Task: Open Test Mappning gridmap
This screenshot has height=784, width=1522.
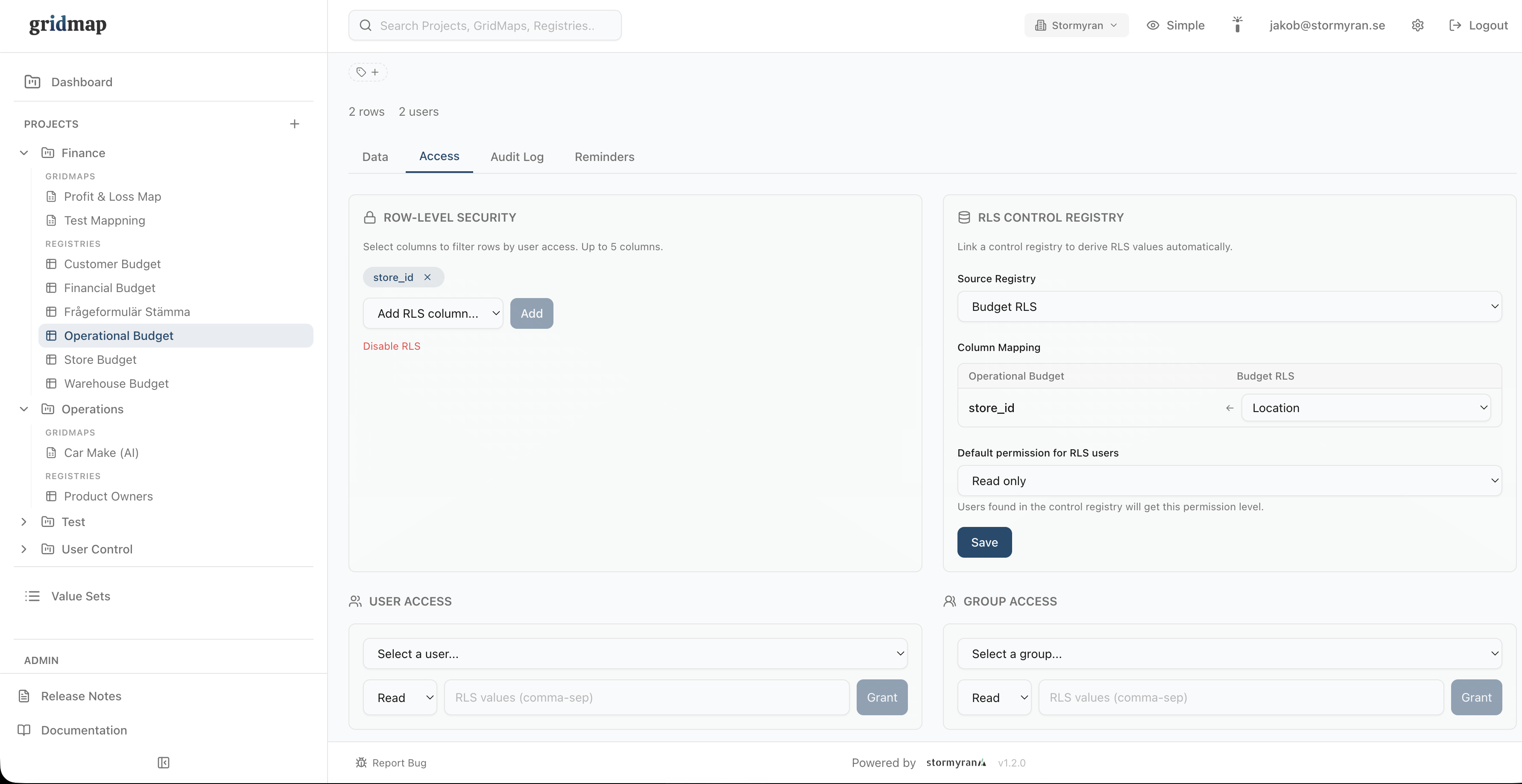Action: 105,220
